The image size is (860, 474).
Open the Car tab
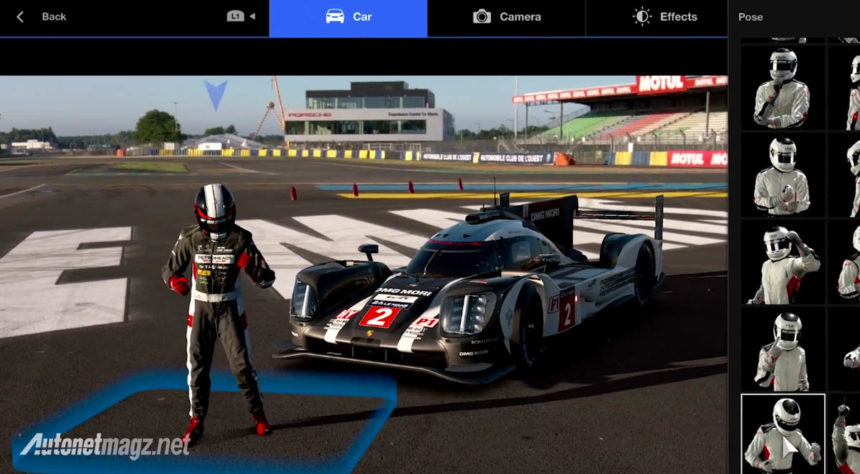pyautogui.click(x=348, y=18)
